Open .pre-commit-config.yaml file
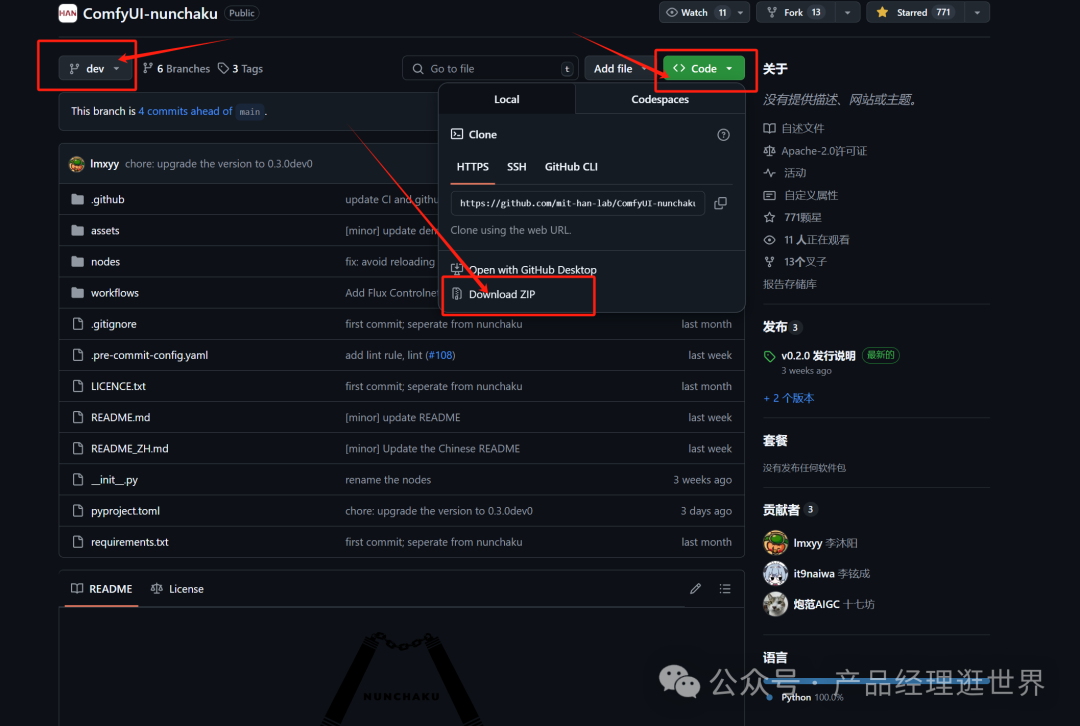The height and width of the screenshot is (726, 1080). click(149, 355)
